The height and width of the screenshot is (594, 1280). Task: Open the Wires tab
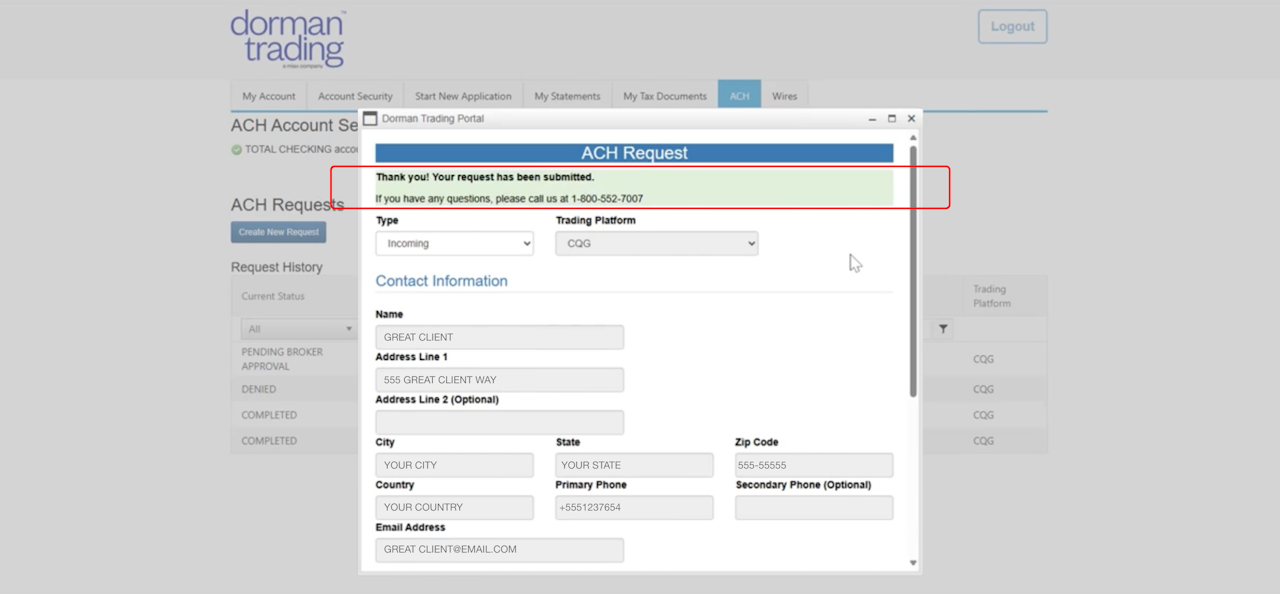tap(785, 96)
